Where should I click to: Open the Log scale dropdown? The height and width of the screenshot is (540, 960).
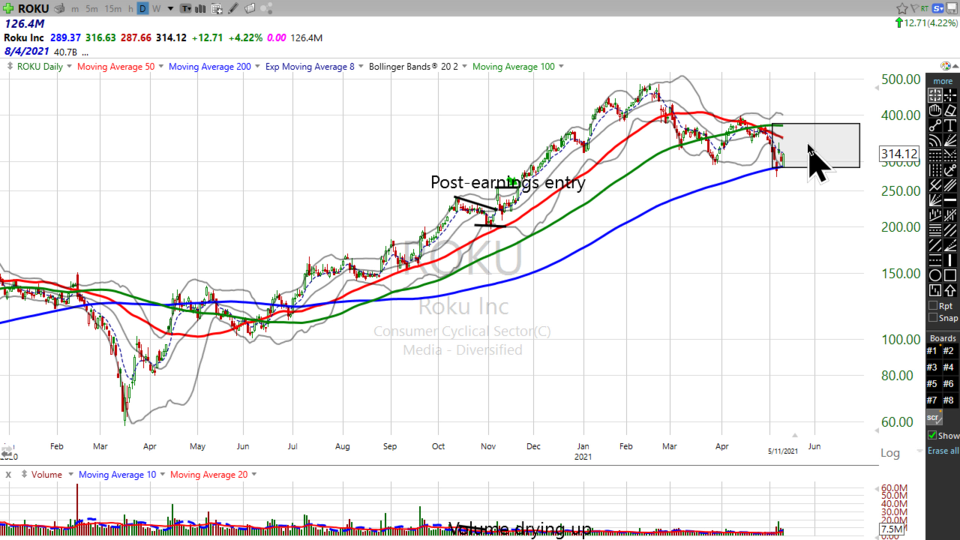coord(891,453)
